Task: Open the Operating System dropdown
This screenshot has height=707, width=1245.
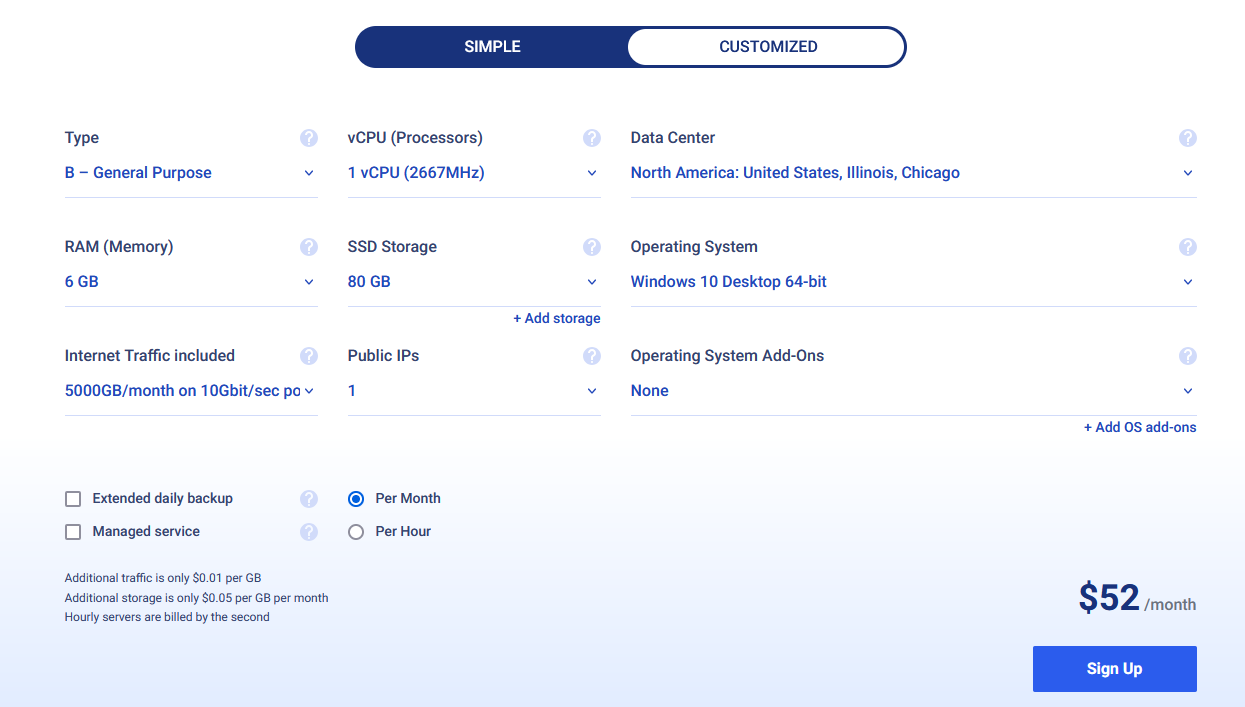Action: (912, 282)
